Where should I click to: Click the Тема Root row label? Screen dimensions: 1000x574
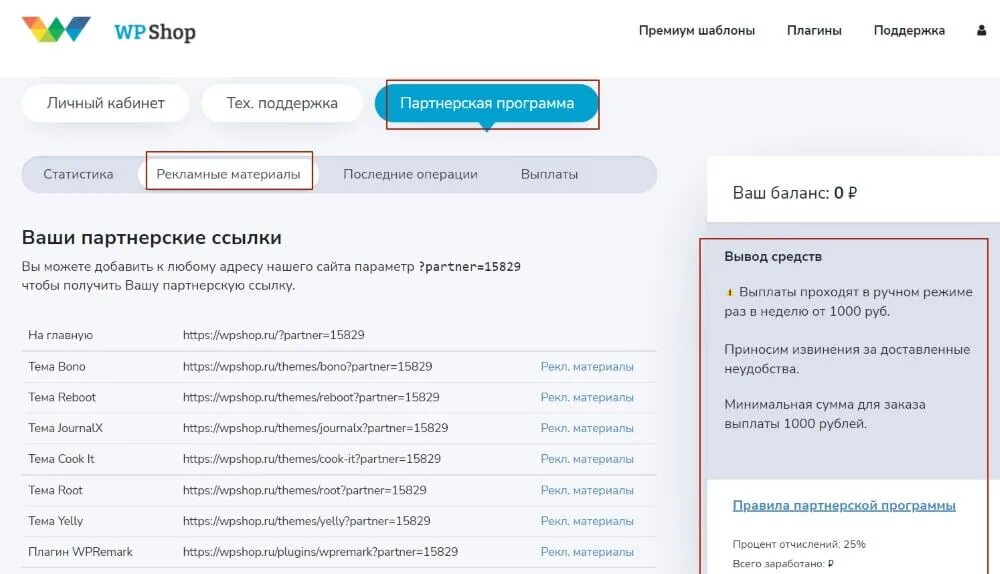click(x=55, y=490)
